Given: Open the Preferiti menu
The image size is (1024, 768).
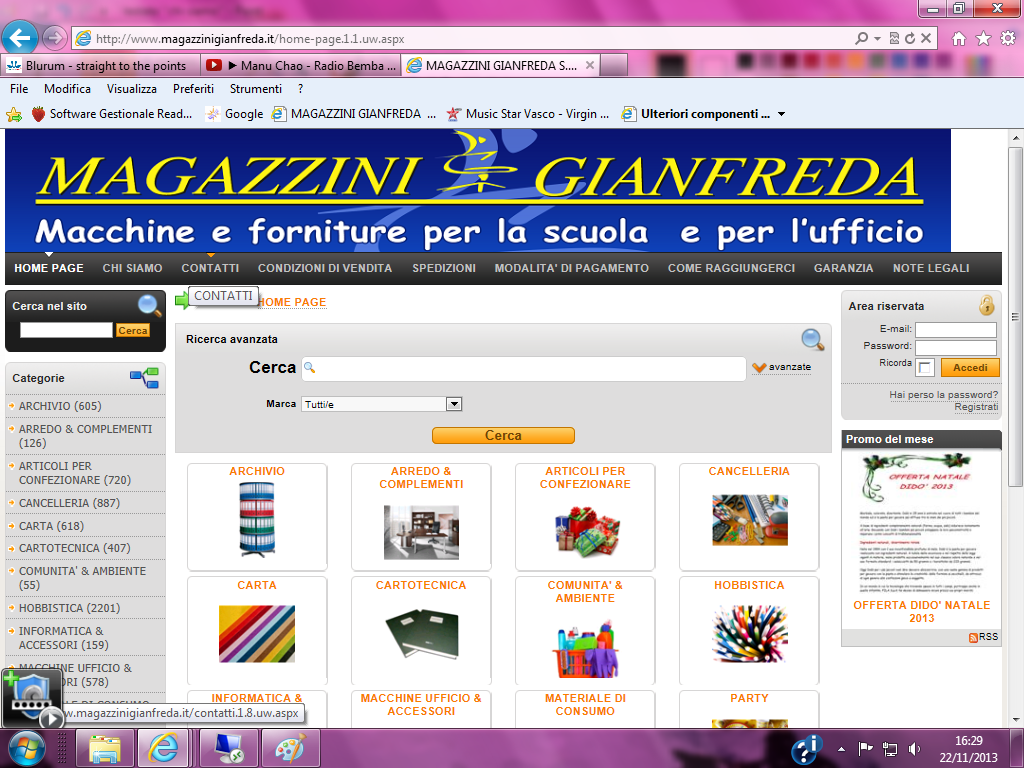Looking at the screenshot, I should 193,89.
